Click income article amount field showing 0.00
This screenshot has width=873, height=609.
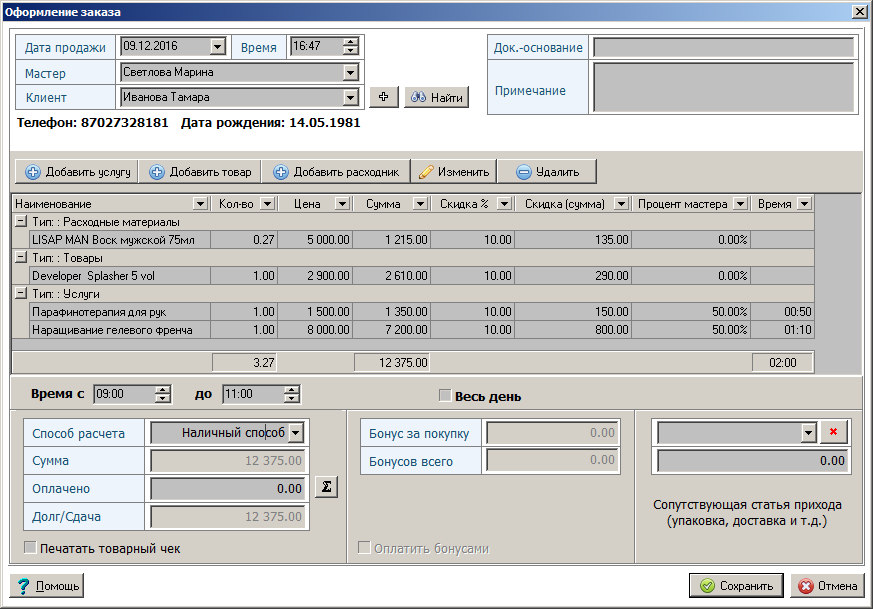coord(754,461)
